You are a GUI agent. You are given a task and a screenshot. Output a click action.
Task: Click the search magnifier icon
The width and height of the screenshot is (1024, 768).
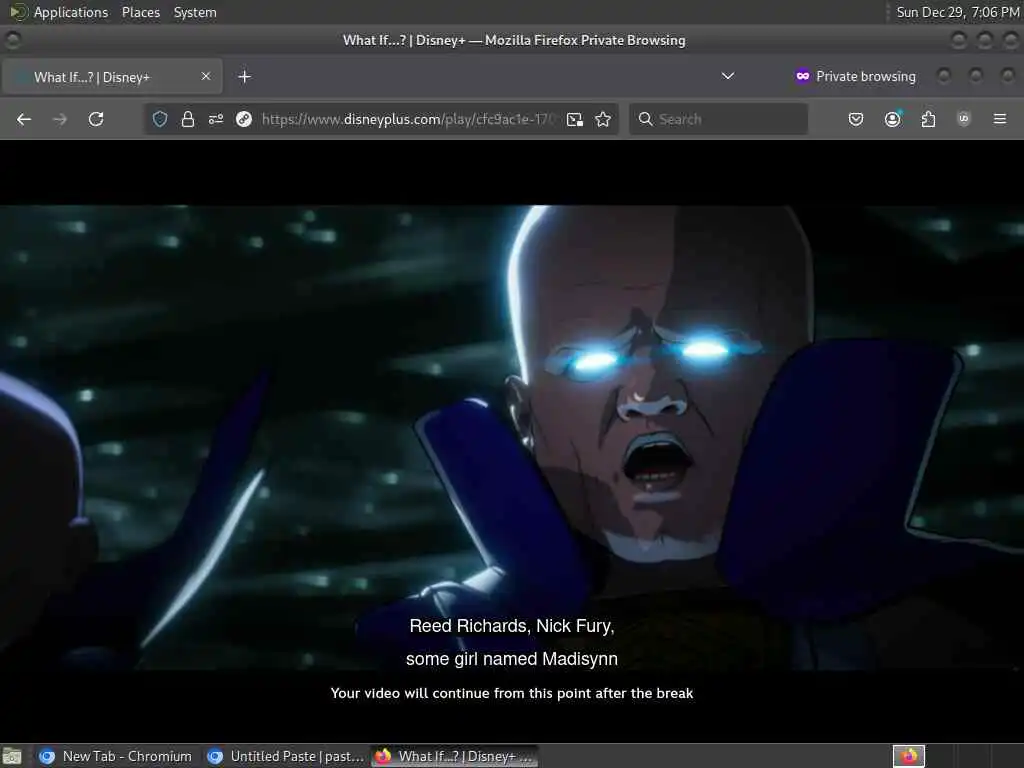click(x=645, y=119)
